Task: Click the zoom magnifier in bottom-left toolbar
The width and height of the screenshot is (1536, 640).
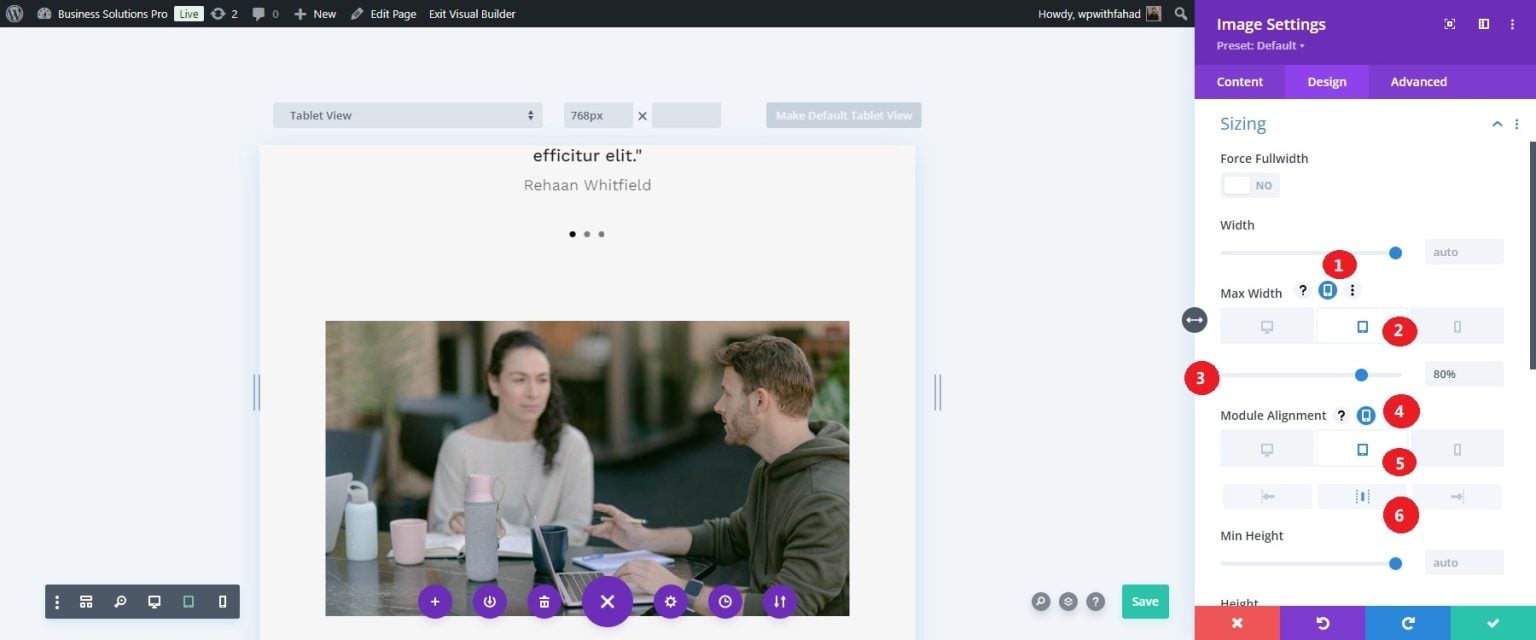Action: tap(120, 602)
